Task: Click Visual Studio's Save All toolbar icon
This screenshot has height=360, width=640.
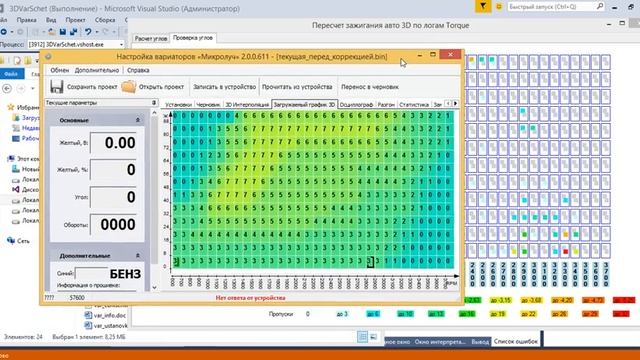Action: (x=73, y=31)
